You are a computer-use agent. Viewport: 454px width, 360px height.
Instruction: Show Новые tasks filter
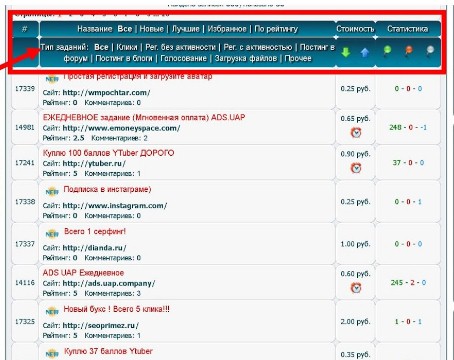tap(151, 29)
